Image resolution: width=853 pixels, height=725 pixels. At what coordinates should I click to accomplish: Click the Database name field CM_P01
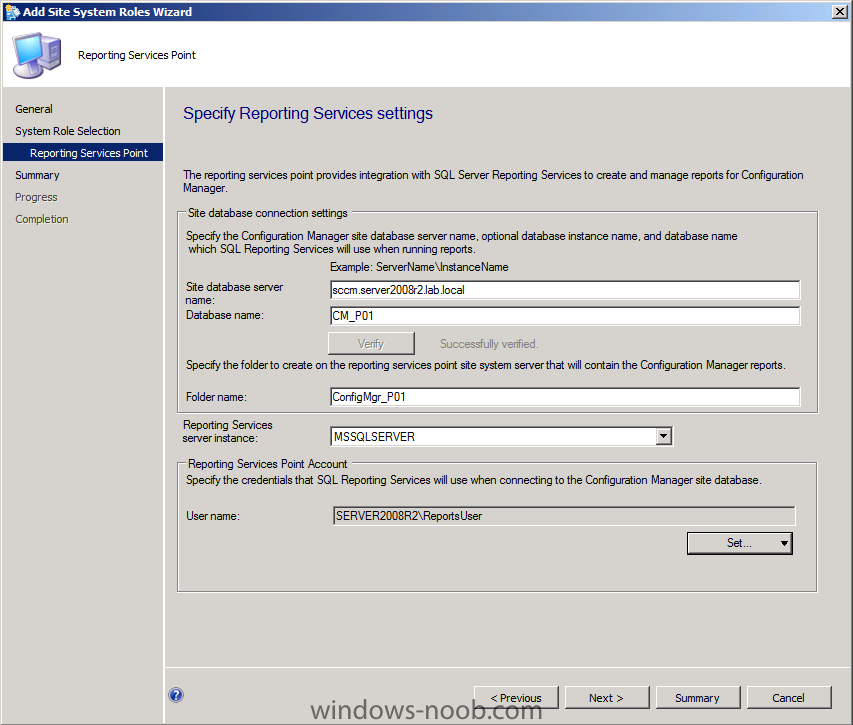(x=565, y=315)
